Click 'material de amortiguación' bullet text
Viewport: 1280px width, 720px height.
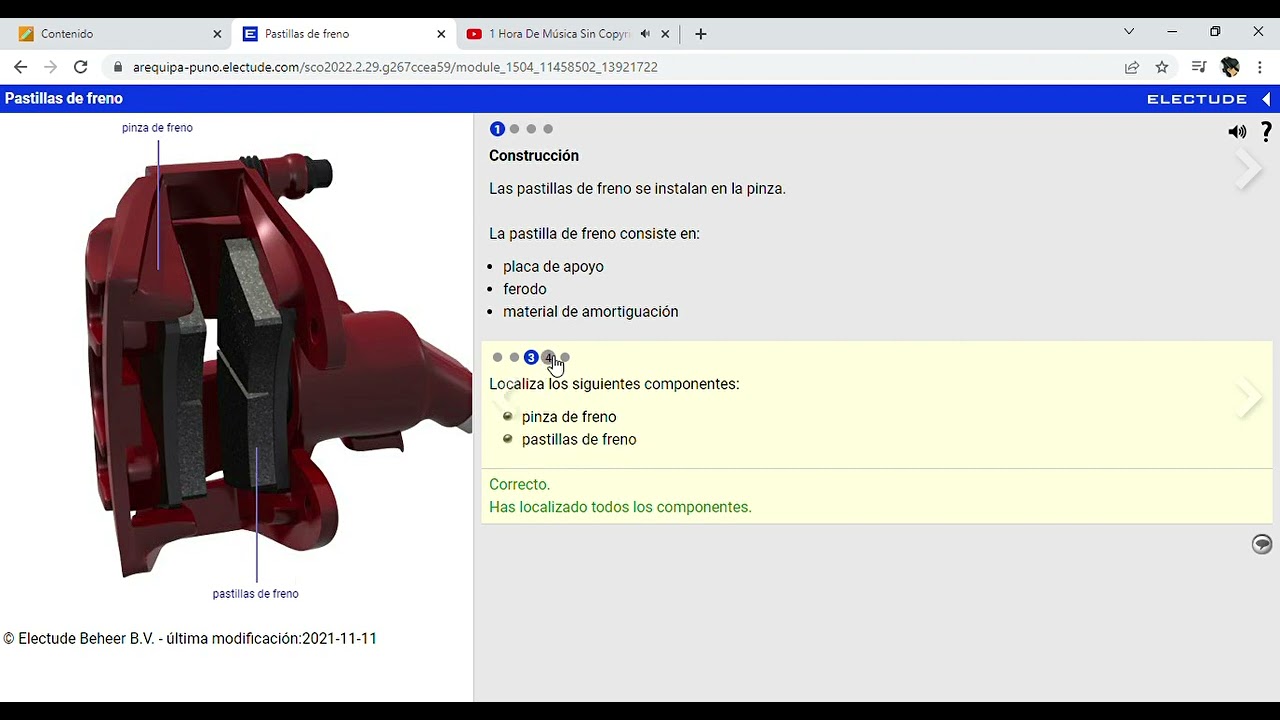click(591, 312)
